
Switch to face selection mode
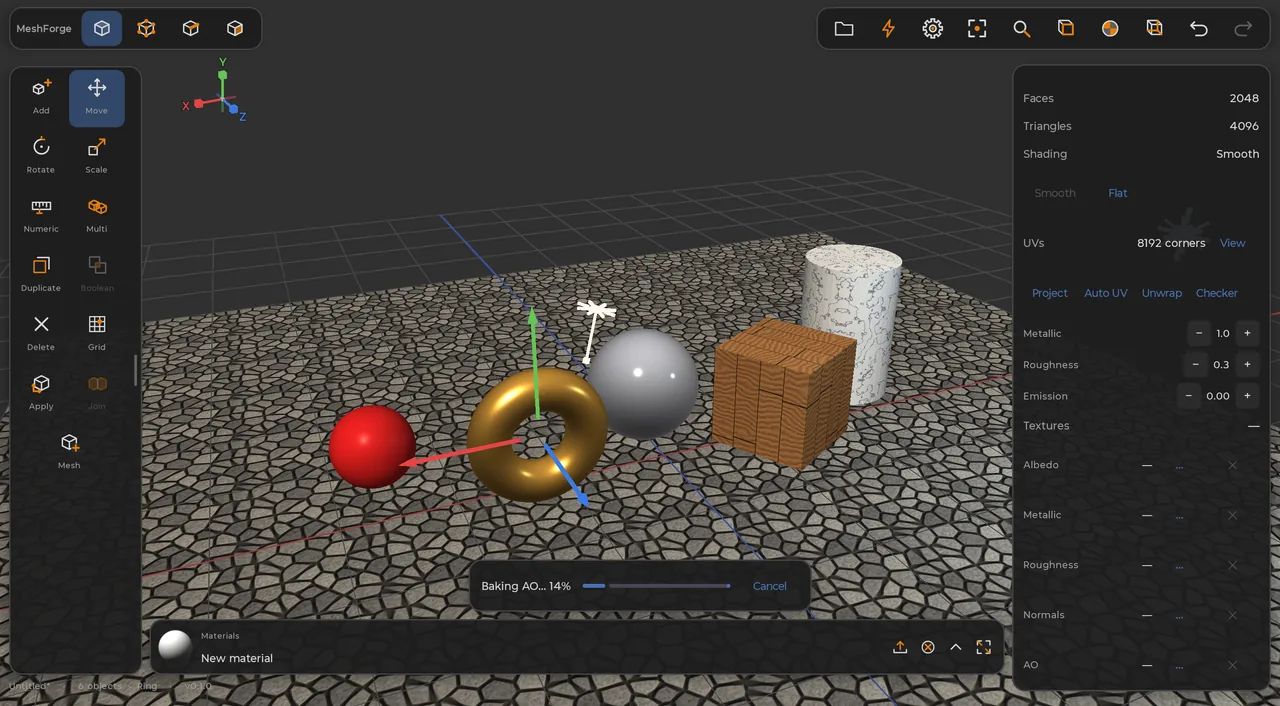tap(235, 29)
